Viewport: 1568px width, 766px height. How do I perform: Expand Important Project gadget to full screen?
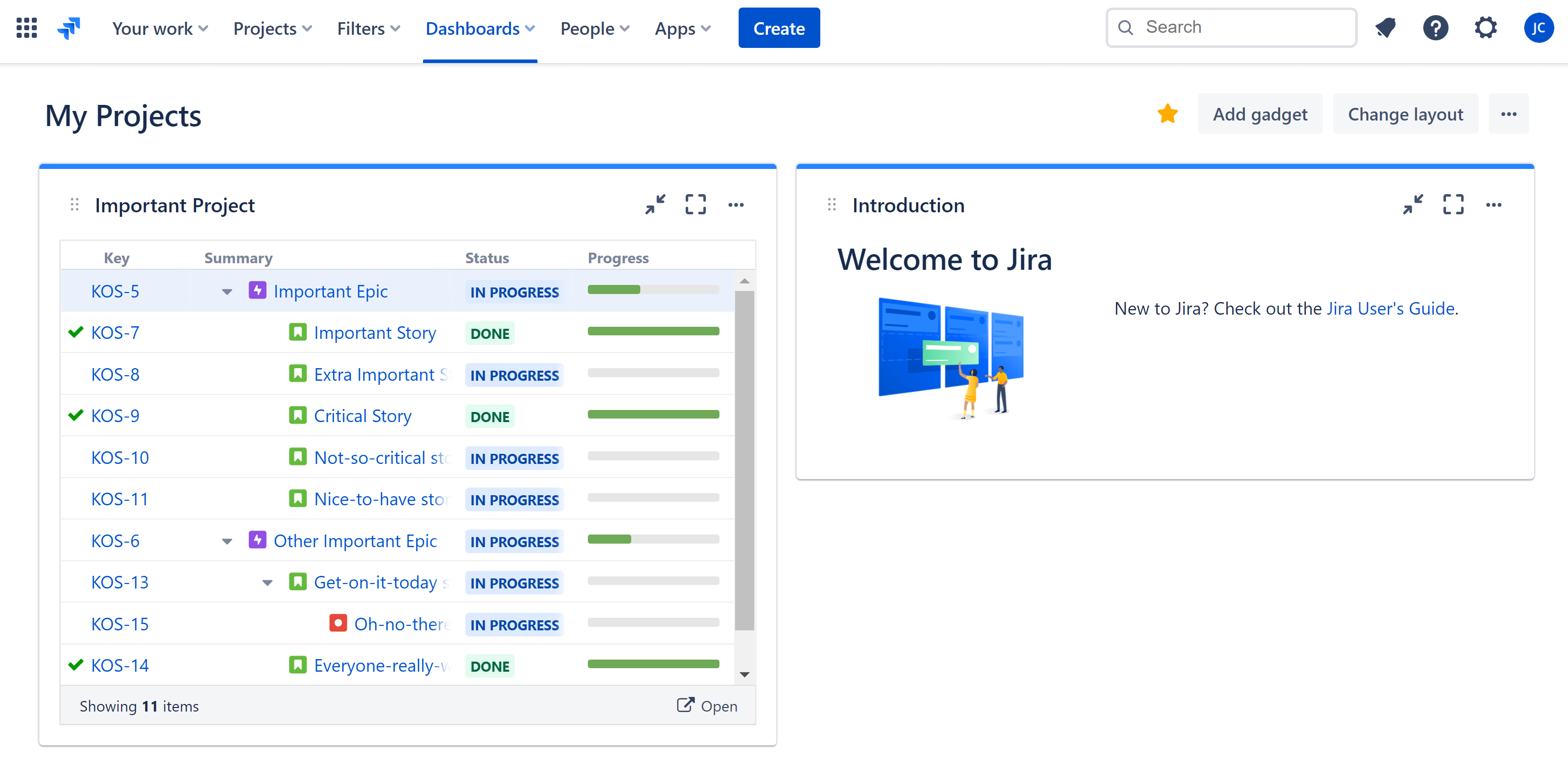click(x=695, y=205)
